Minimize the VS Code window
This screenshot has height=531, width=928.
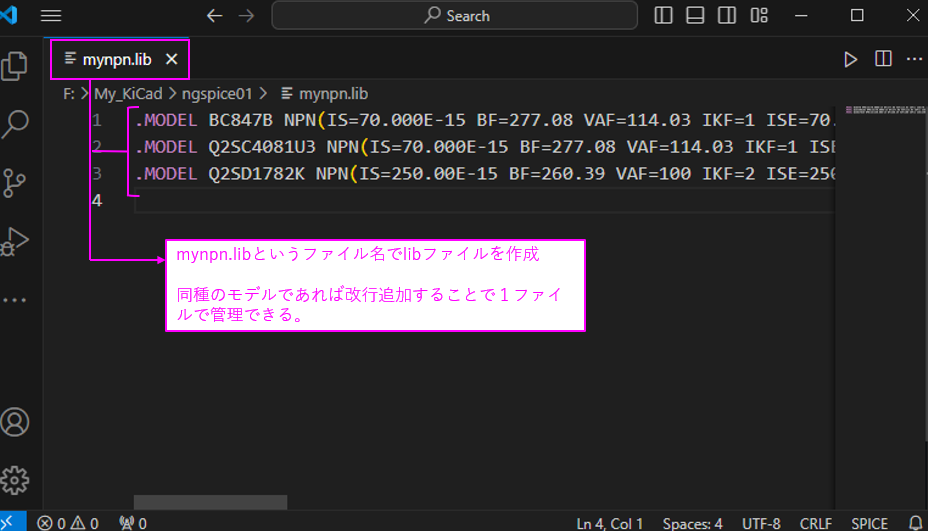coord(801,15)
